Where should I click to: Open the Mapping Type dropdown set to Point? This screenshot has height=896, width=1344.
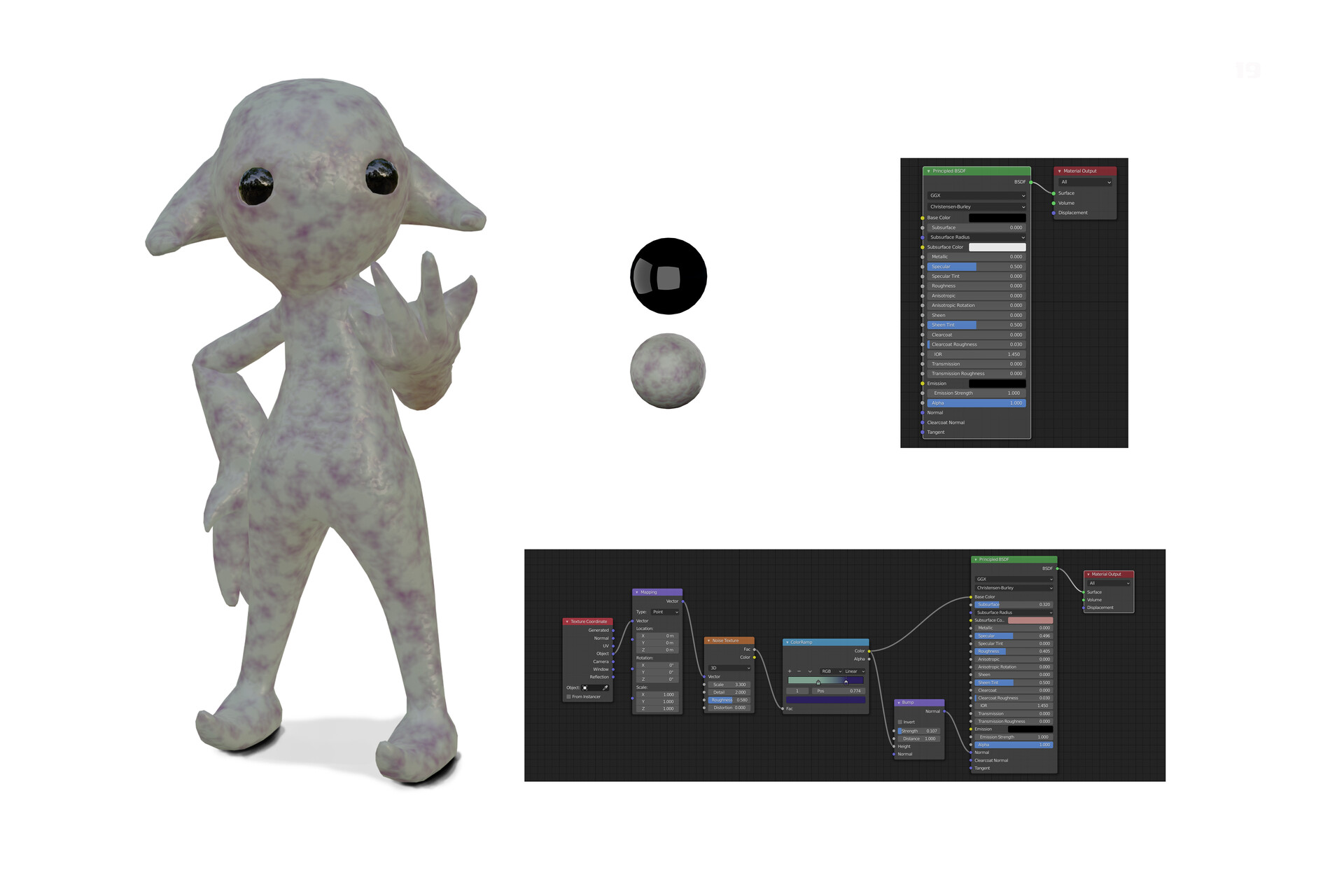tap(665, 612)
